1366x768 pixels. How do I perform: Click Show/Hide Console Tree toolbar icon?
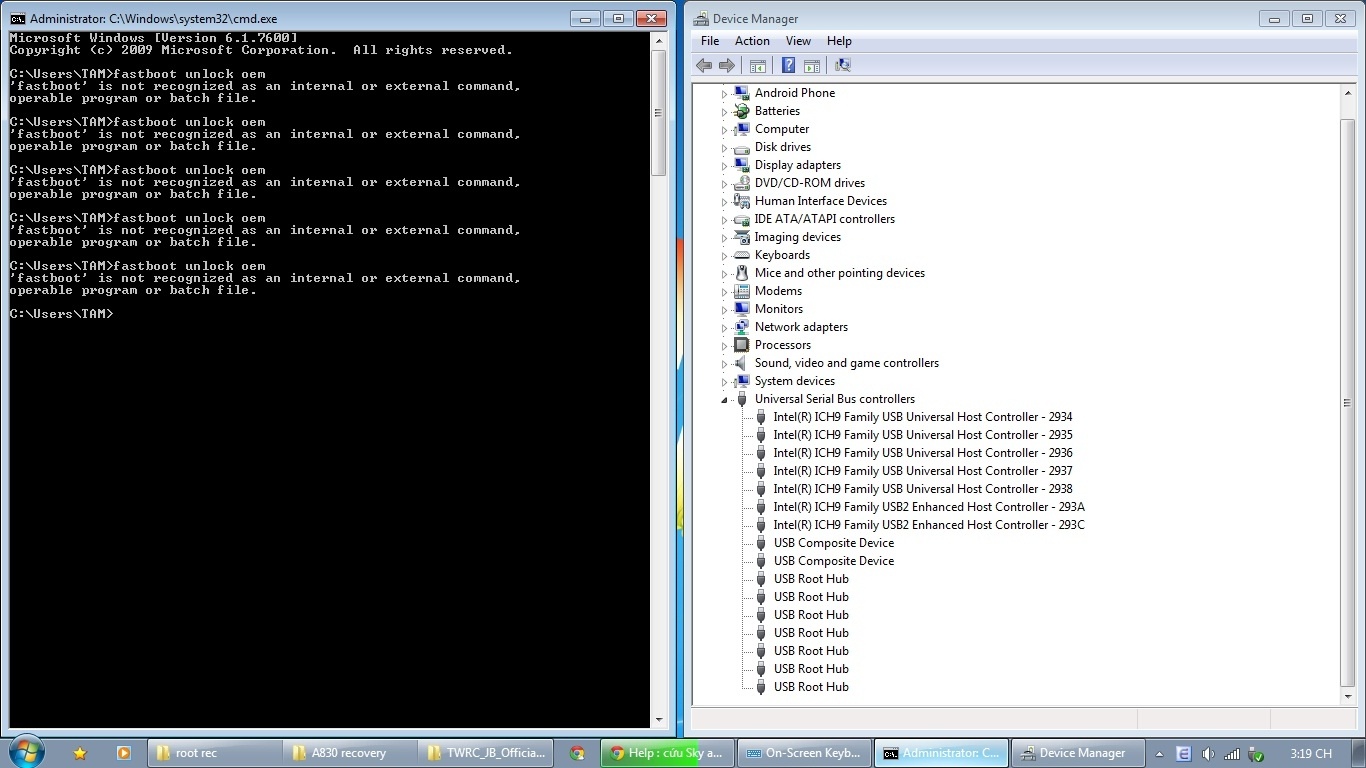click(x=758, y=65)
